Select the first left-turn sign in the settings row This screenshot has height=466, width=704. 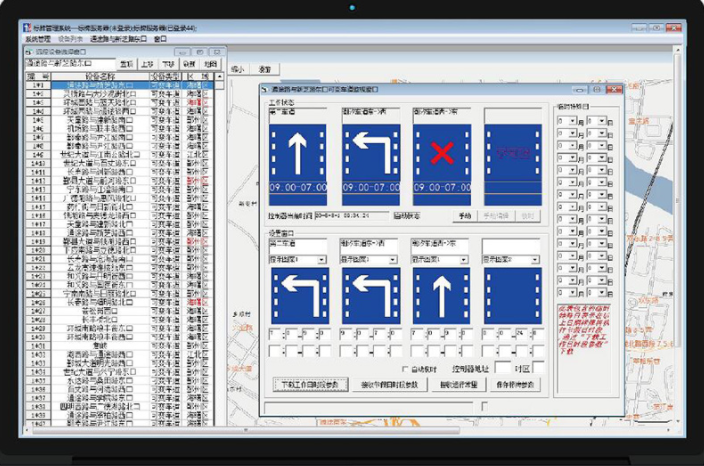click(x=297, y=295)
